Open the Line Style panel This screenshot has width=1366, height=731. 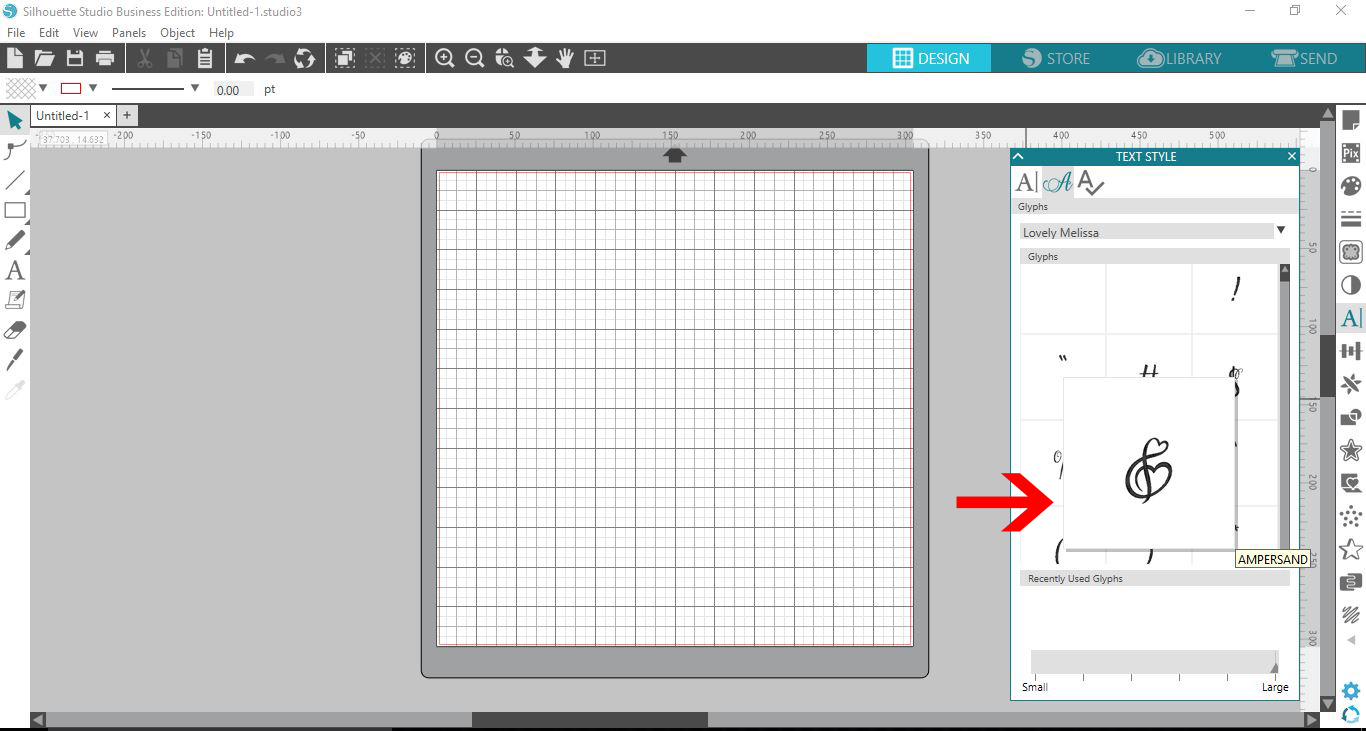tap(1351, 220)
